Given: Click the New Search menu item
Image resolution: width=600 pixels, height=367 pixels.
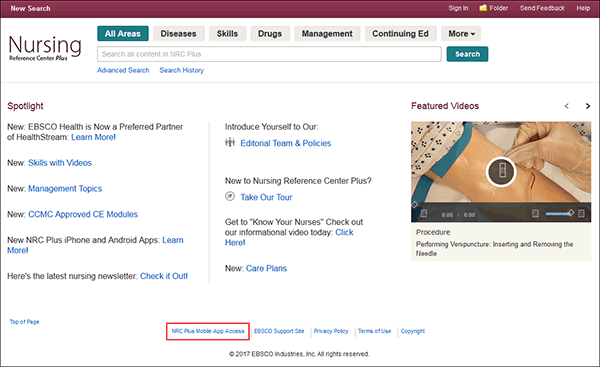Looking at the screenshot, I should [x=30, y=8].
